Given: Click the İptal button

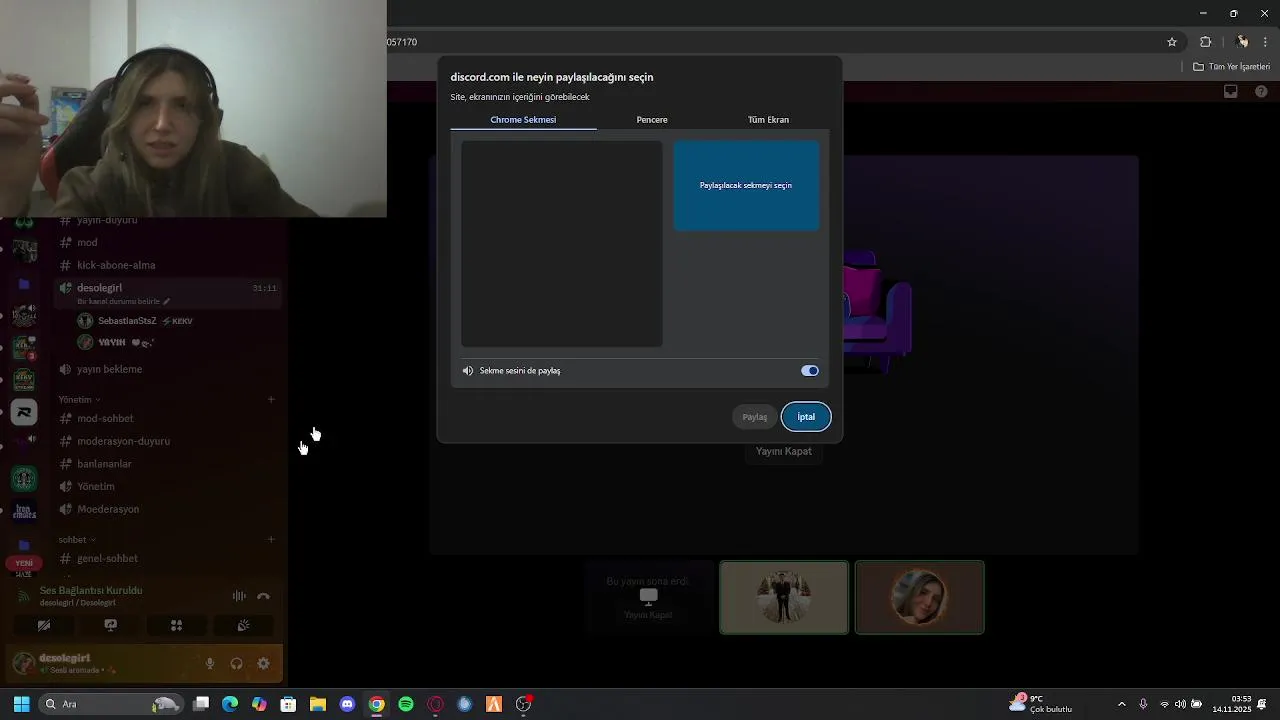Looking at the screenshot, I should pyautogui.click(x=806, y=417).
